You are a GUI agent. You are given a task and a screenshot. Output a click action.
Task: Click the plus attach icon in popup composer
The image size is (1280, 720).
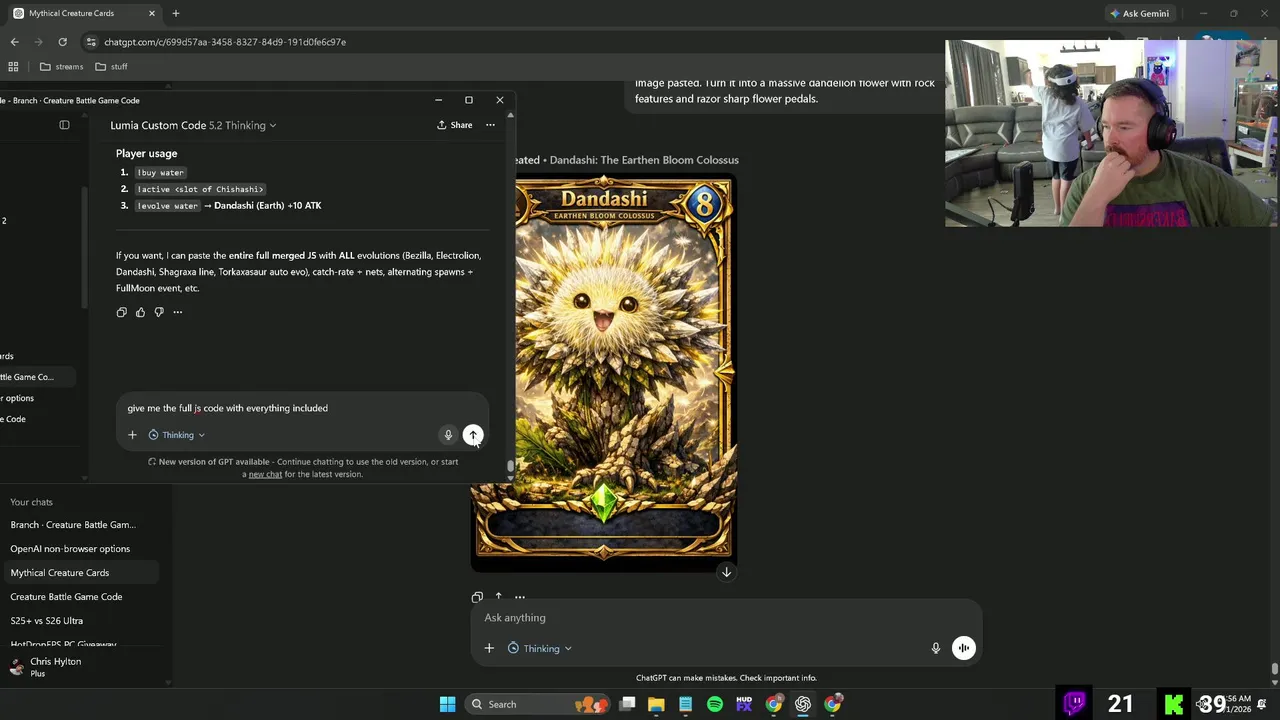click(132, 435)
